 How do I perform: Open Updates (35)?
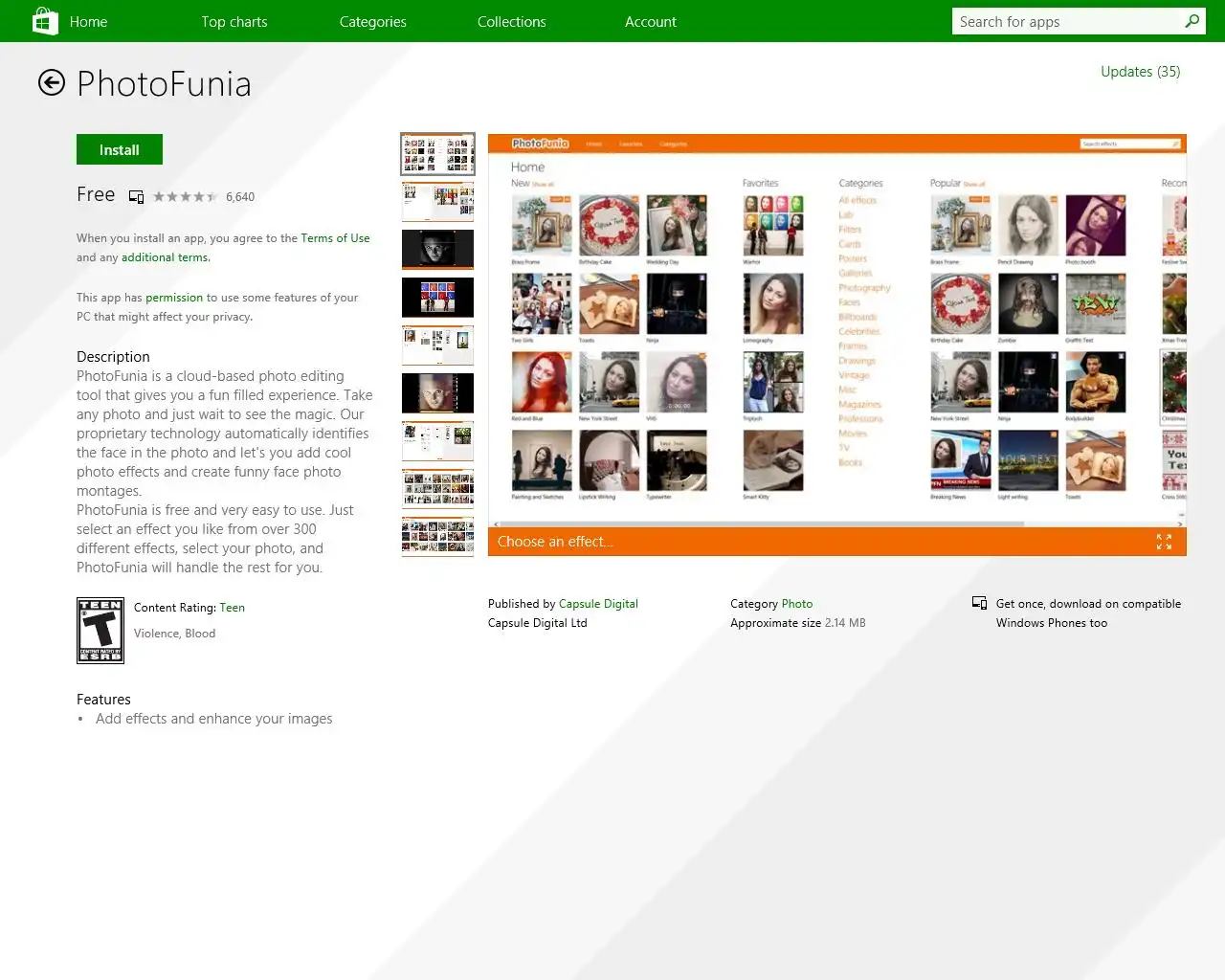click(1140, 72)
